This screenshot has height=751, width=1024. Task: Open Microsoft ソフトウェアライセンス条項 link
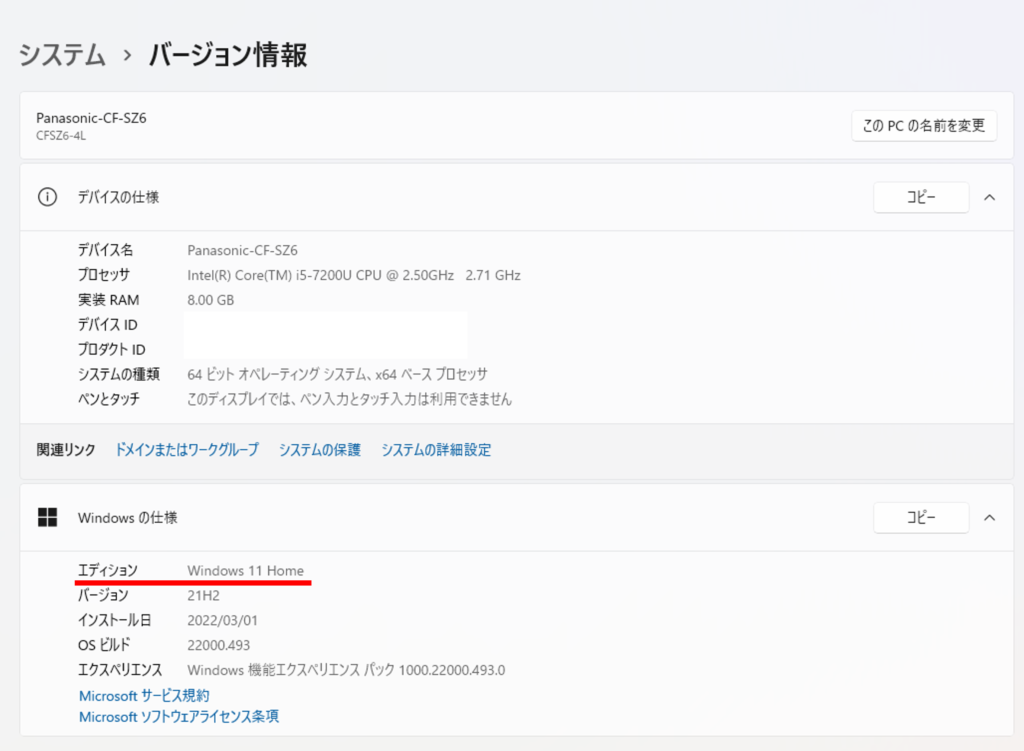[x=179, y=716]
